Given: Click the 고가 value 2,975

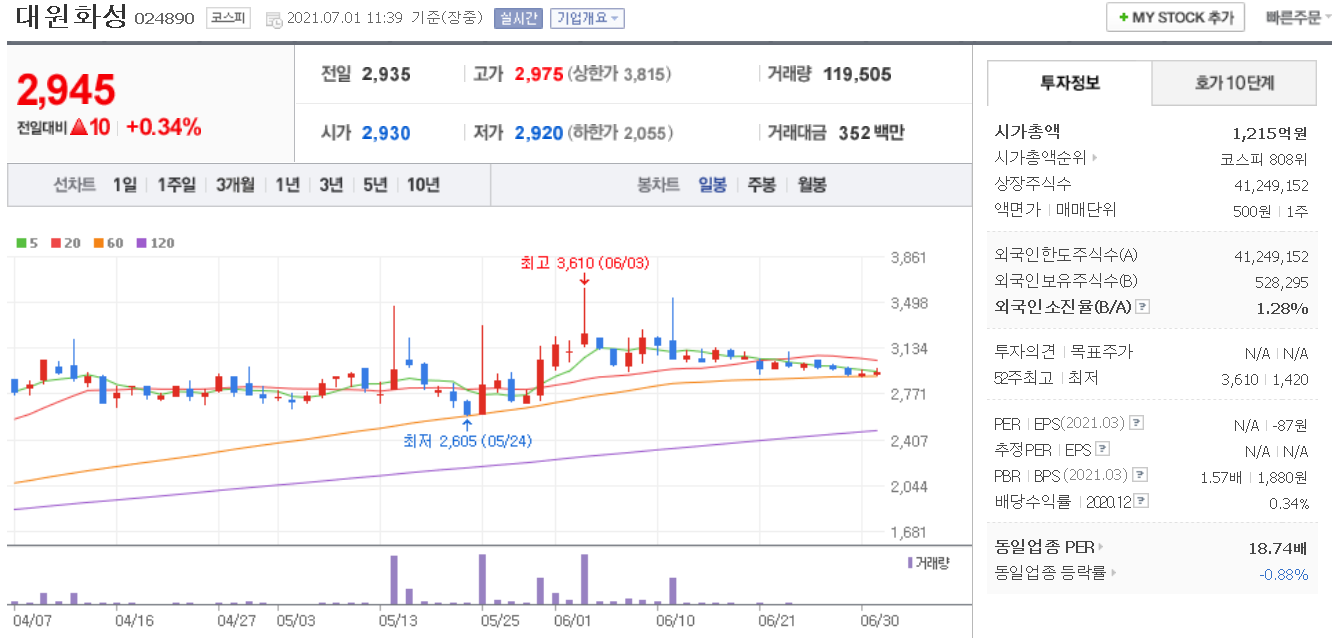Looking at the screenshot, I should [539, 74].
